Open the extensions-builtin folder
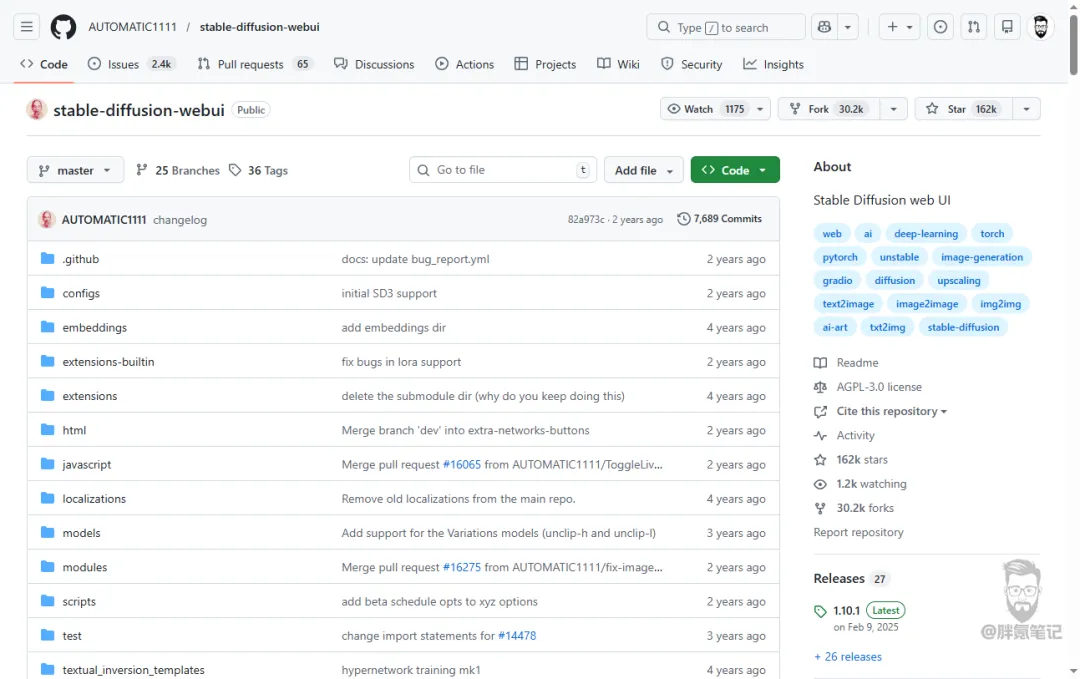1080x679 pixels. coord(108,362)
